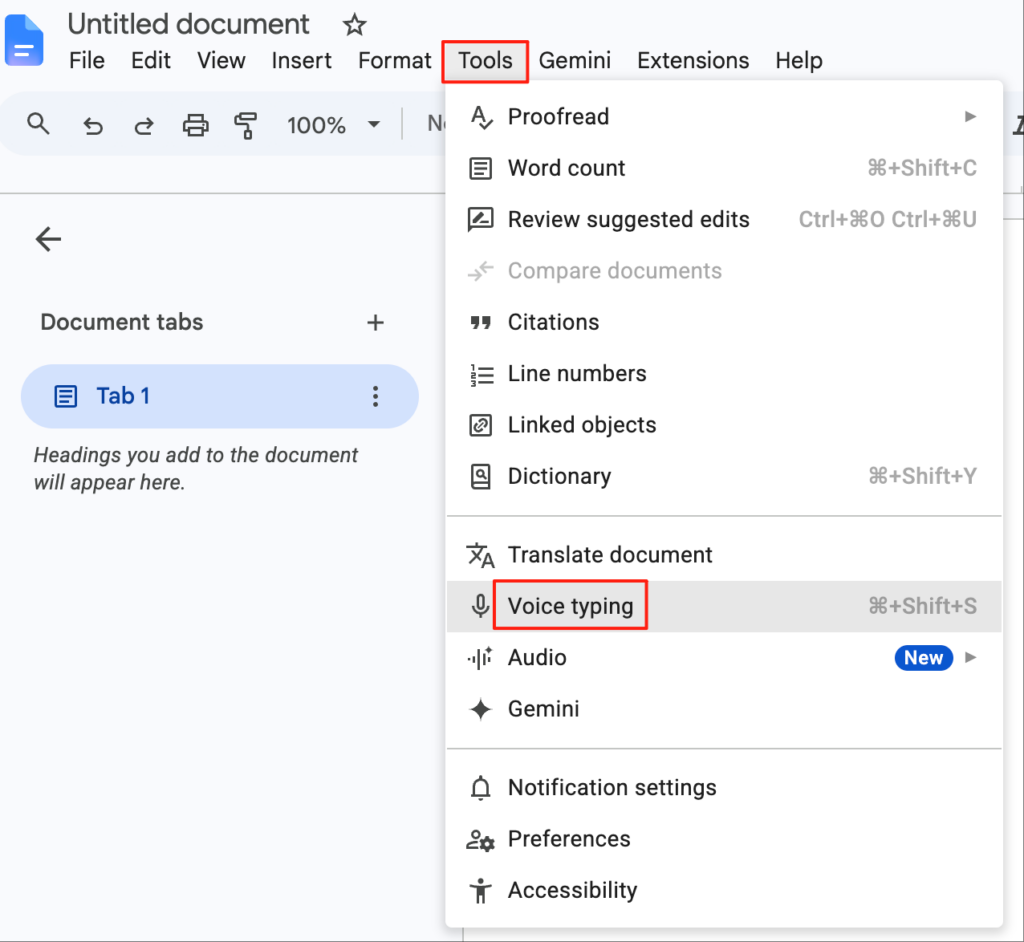Click the Untitled document title field
Viewport: 1024px width, 942px height.
click(189, 25)
